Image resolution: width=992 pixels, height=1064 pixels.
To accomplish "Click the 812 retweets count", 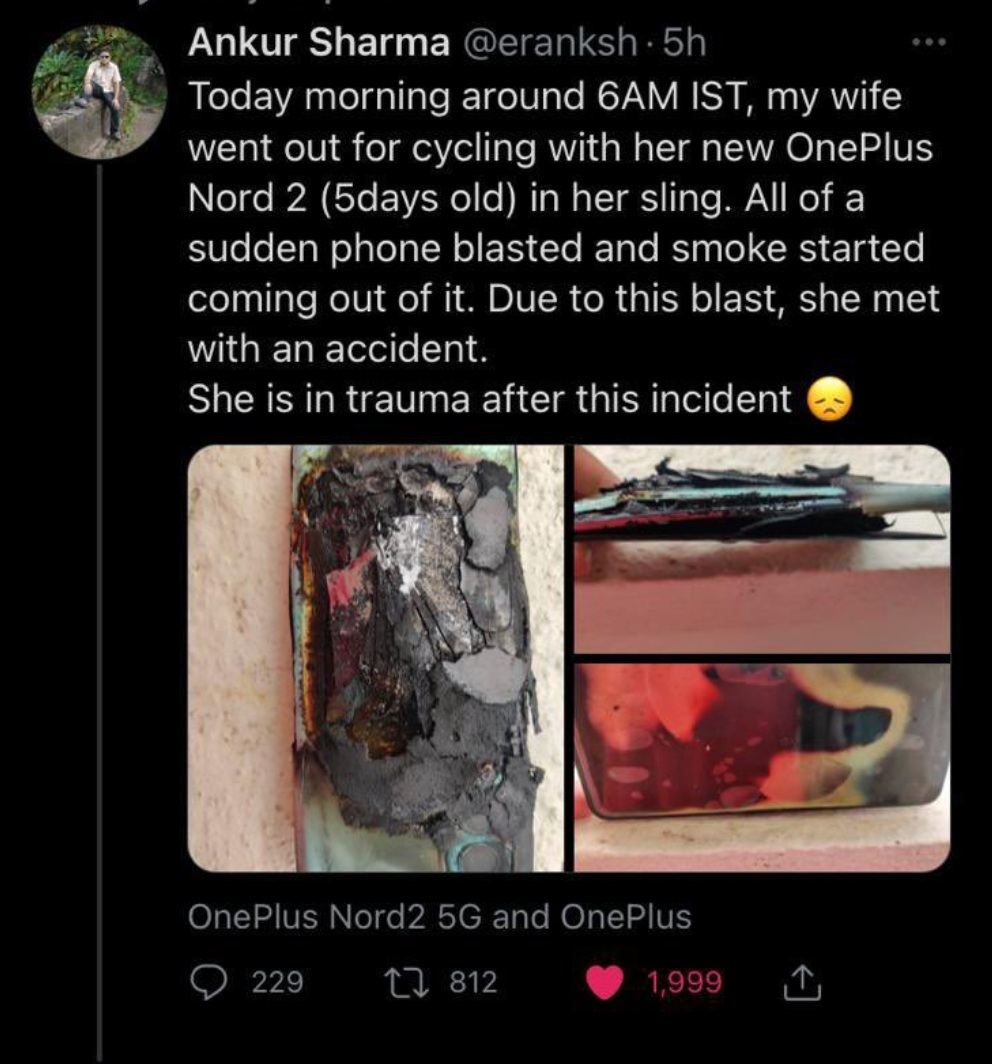I will [473, 983].
